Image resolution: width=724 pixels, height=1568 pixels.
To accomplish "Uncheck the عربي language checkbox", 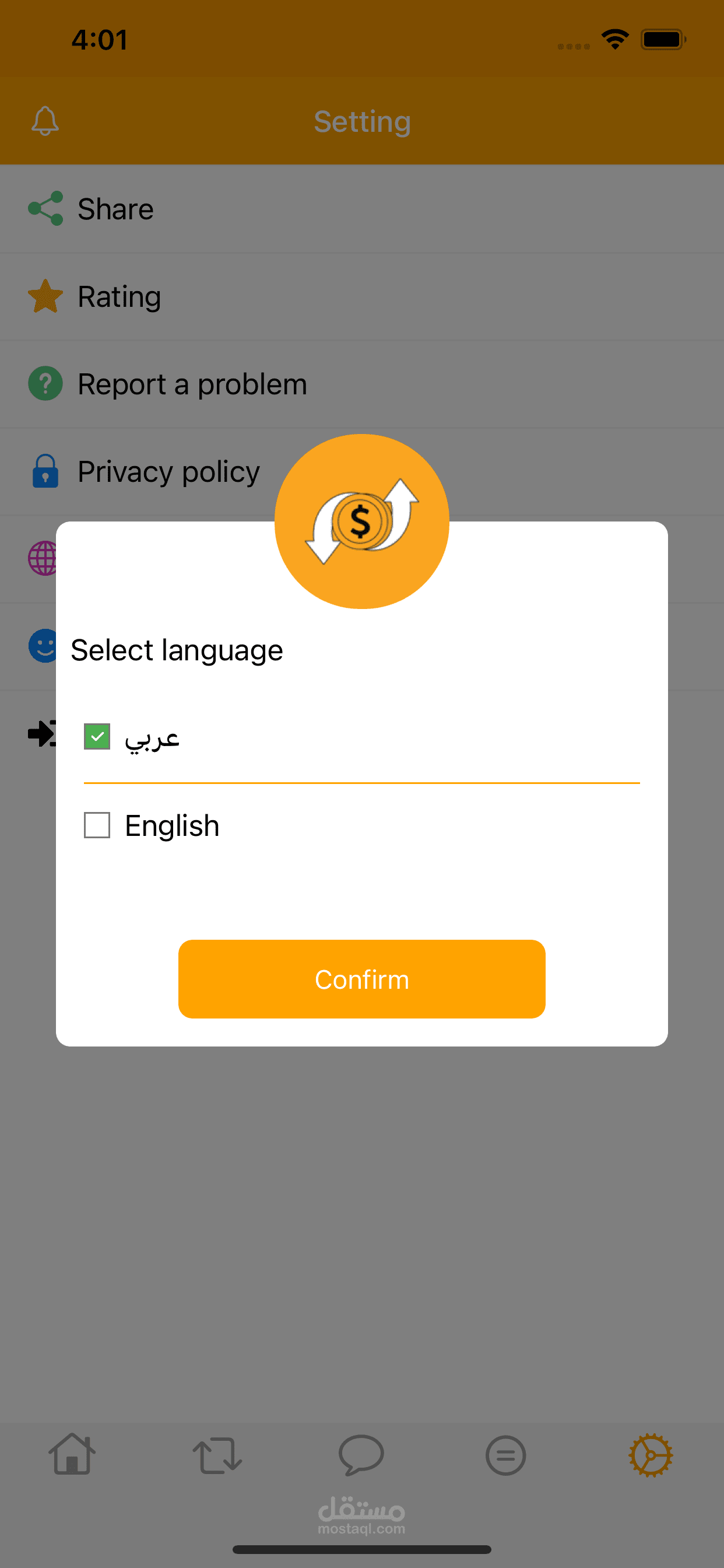I will coord(97,737).
